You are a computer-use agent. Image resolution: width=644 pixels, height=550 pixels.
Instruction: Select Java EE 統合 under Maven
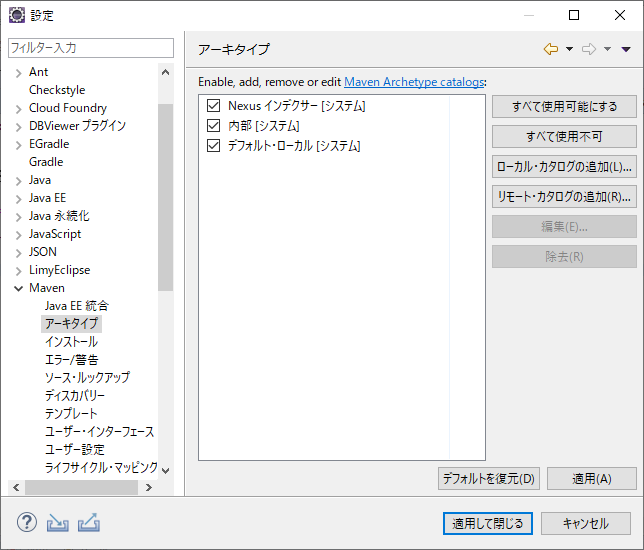tap(77, 306)
